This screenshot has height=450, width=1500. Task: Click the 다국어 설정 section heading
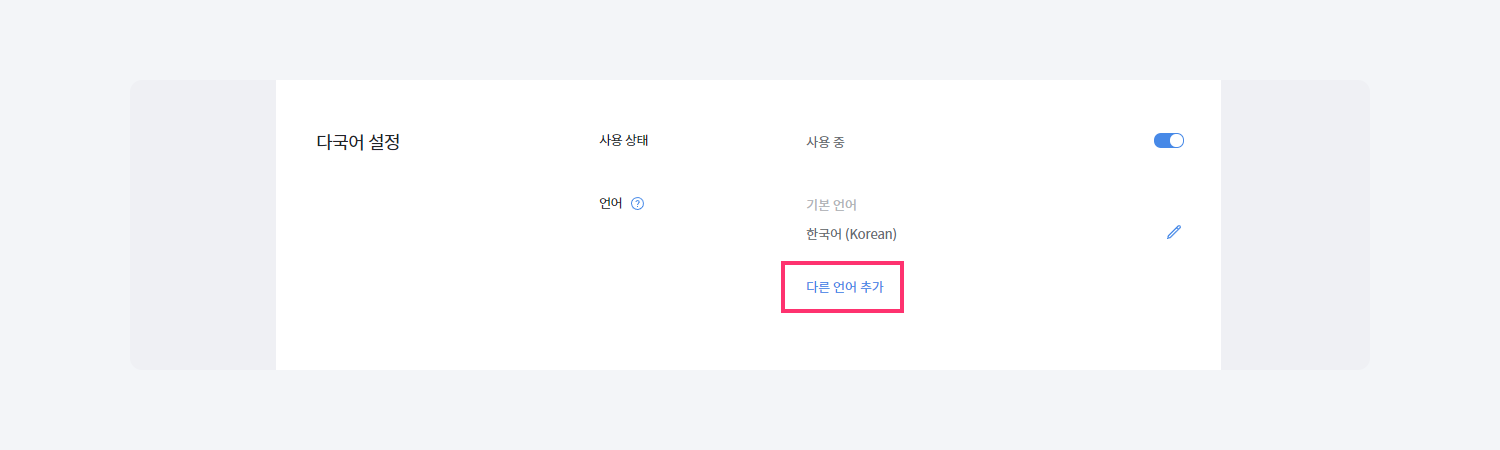point(358,142)
